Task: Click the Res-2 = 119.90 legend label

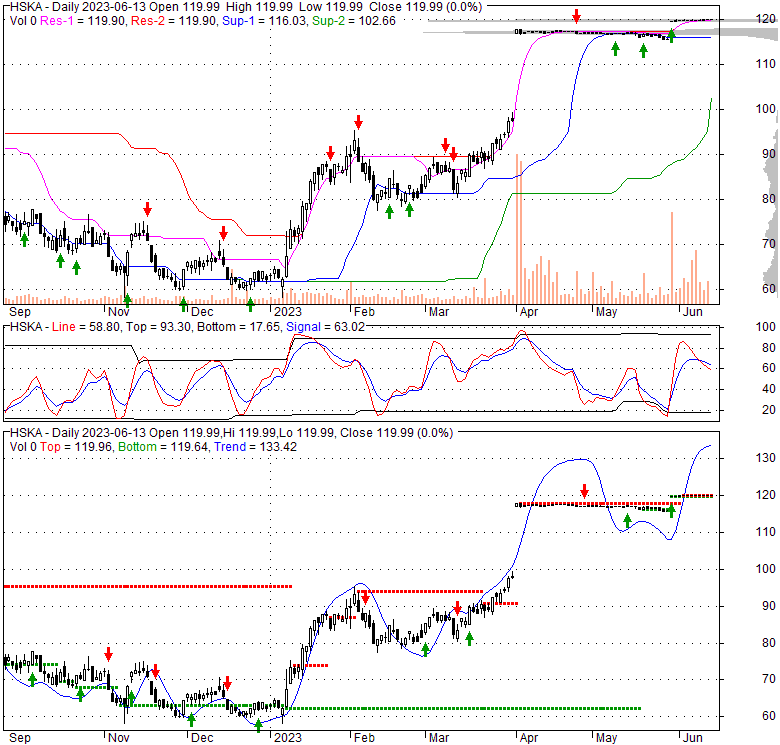Action: coord(174,21)
